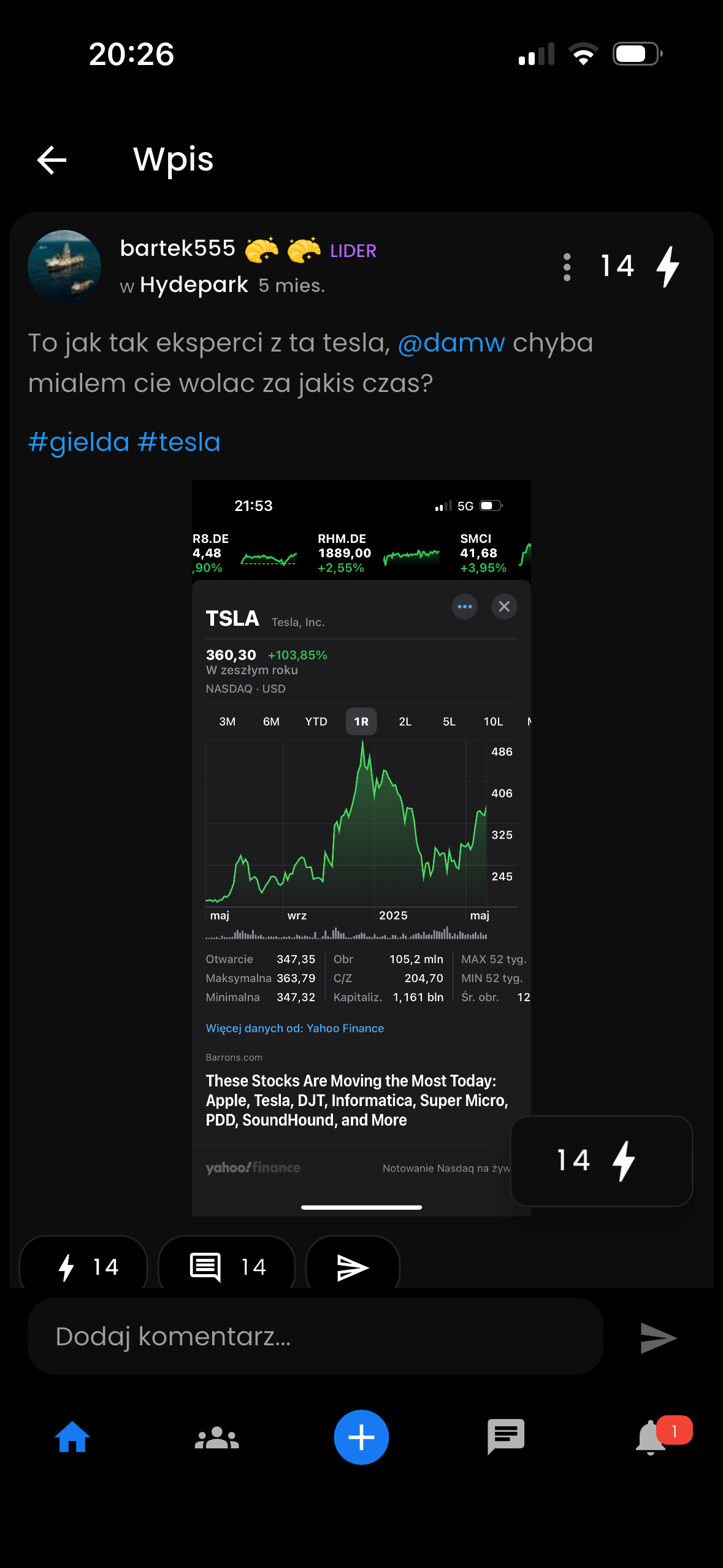The width and height of the screenshot is (723, 1568).
Task: Toggle the lightning reaction button below post
Action: click(84, 1267)
